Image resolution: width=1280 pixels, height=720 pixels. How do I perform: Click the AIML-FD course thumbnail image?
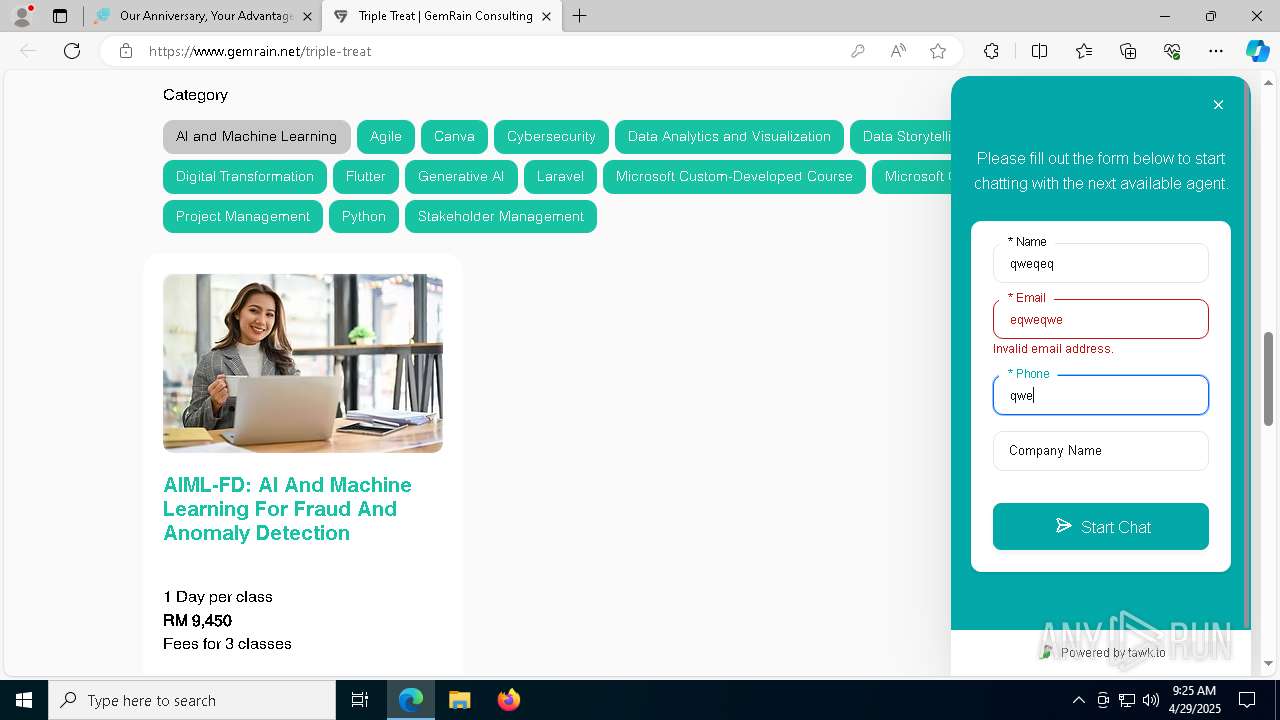[x=303, y=363]
